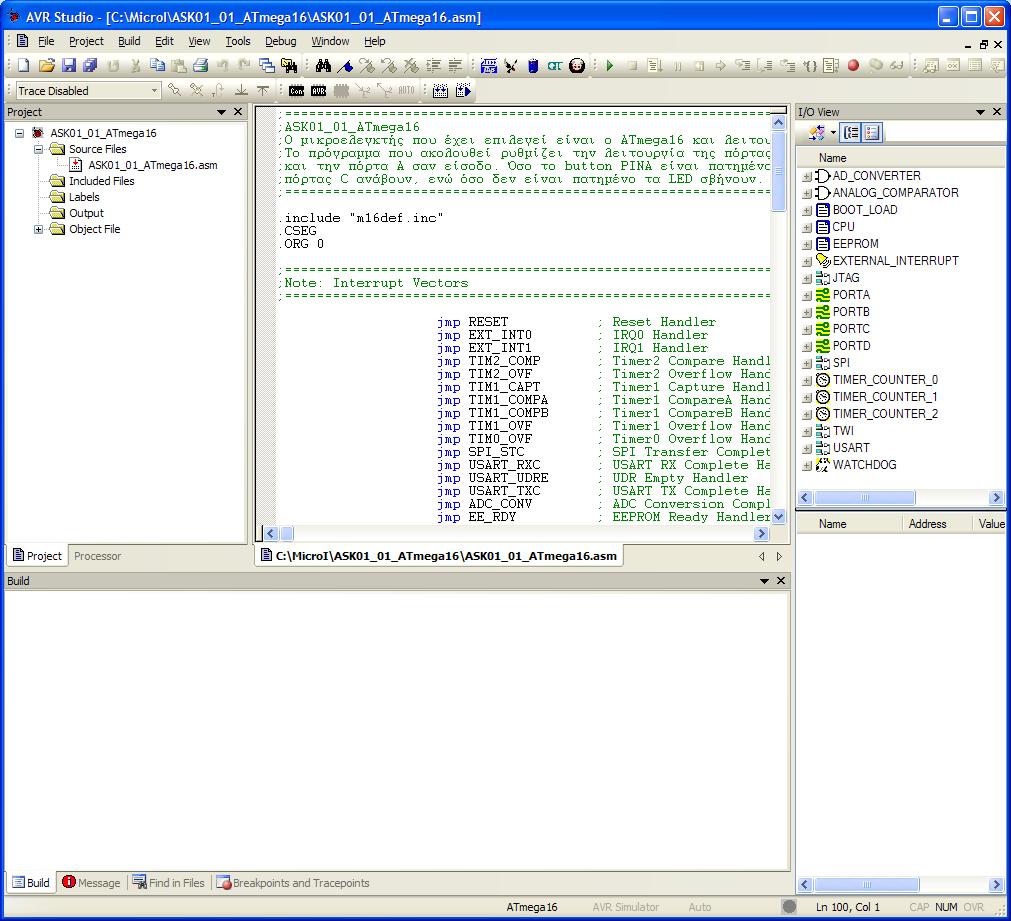
Task: Open the Tools menu
Action: point(238,41)
